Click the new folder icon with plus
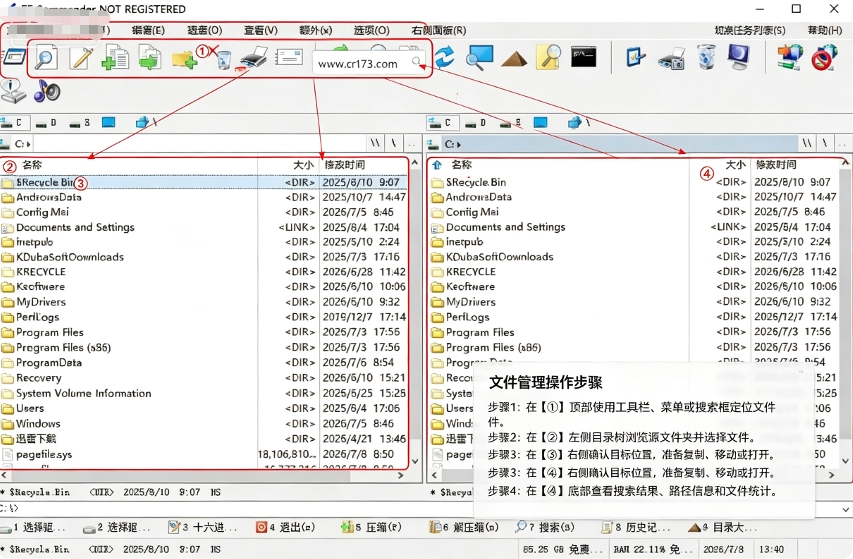The image size is (853, 559). (183, 59)
